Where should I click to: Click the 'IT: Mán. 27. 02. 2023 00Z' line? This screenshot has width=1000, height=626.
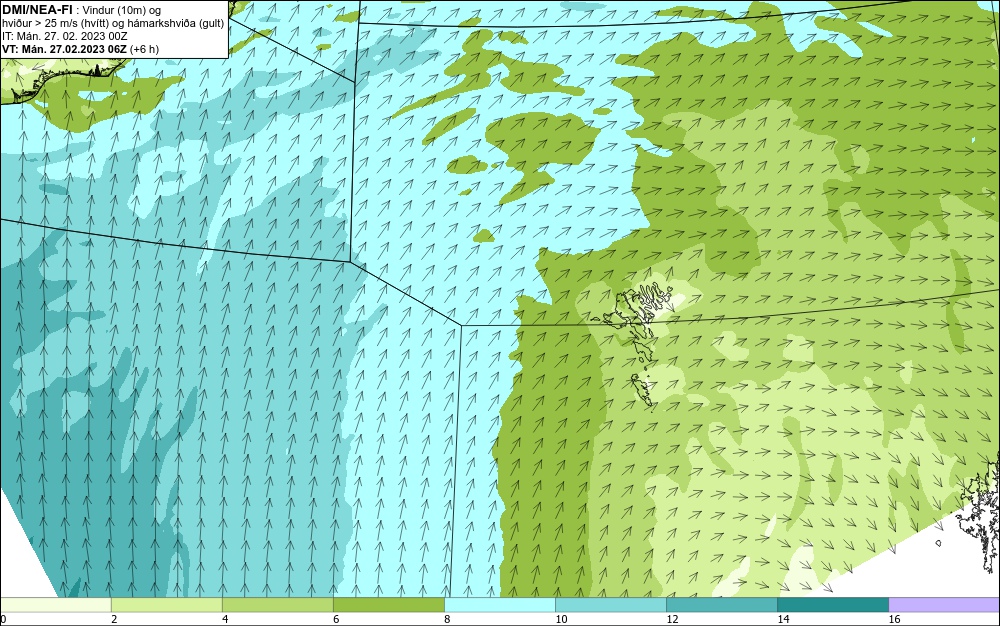coord(64,36)
